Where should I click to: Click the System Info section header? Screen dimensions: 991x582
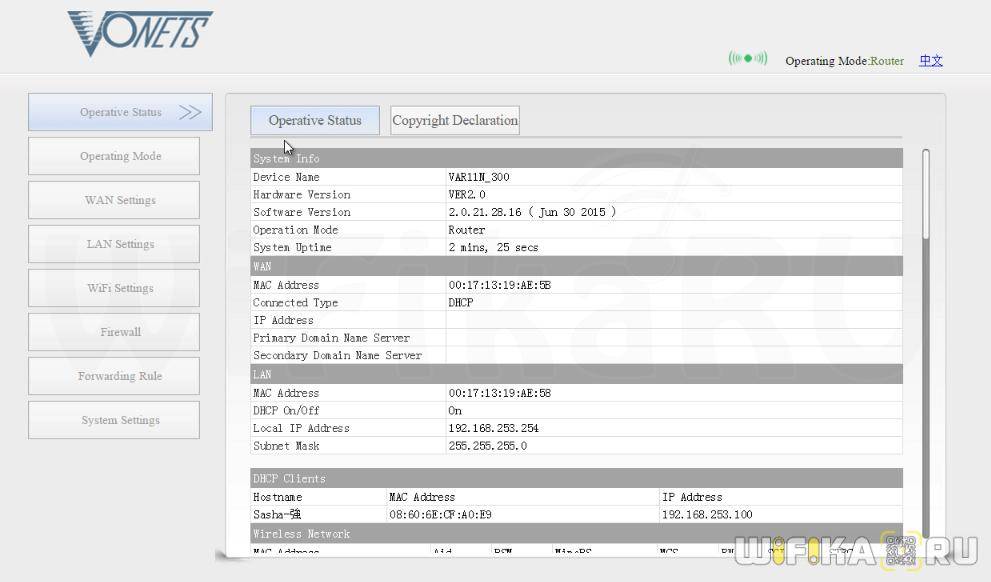[x=576, y=158]
